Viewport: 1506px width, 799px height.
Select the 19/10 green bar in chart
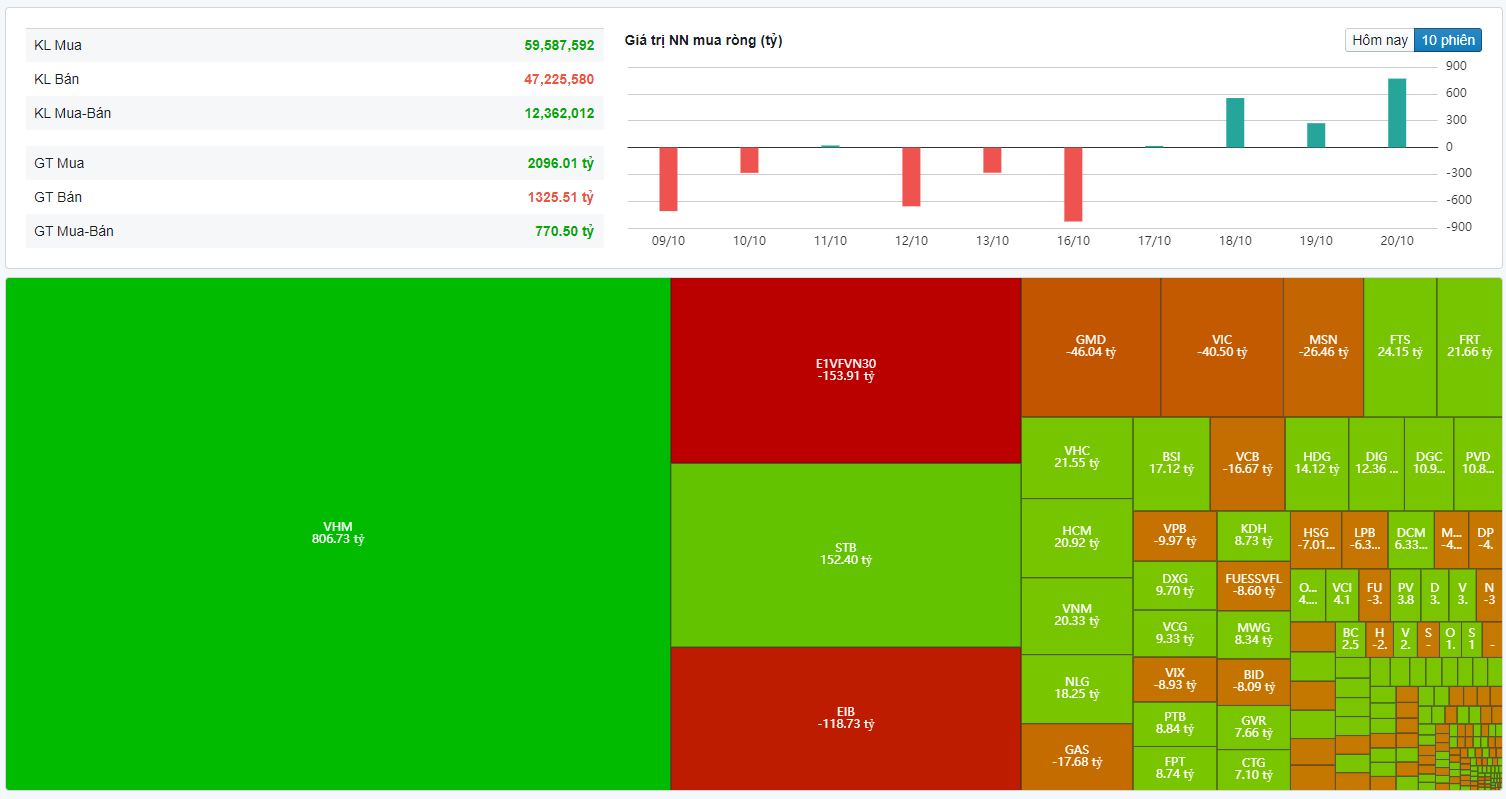[x=1316, y=135]
